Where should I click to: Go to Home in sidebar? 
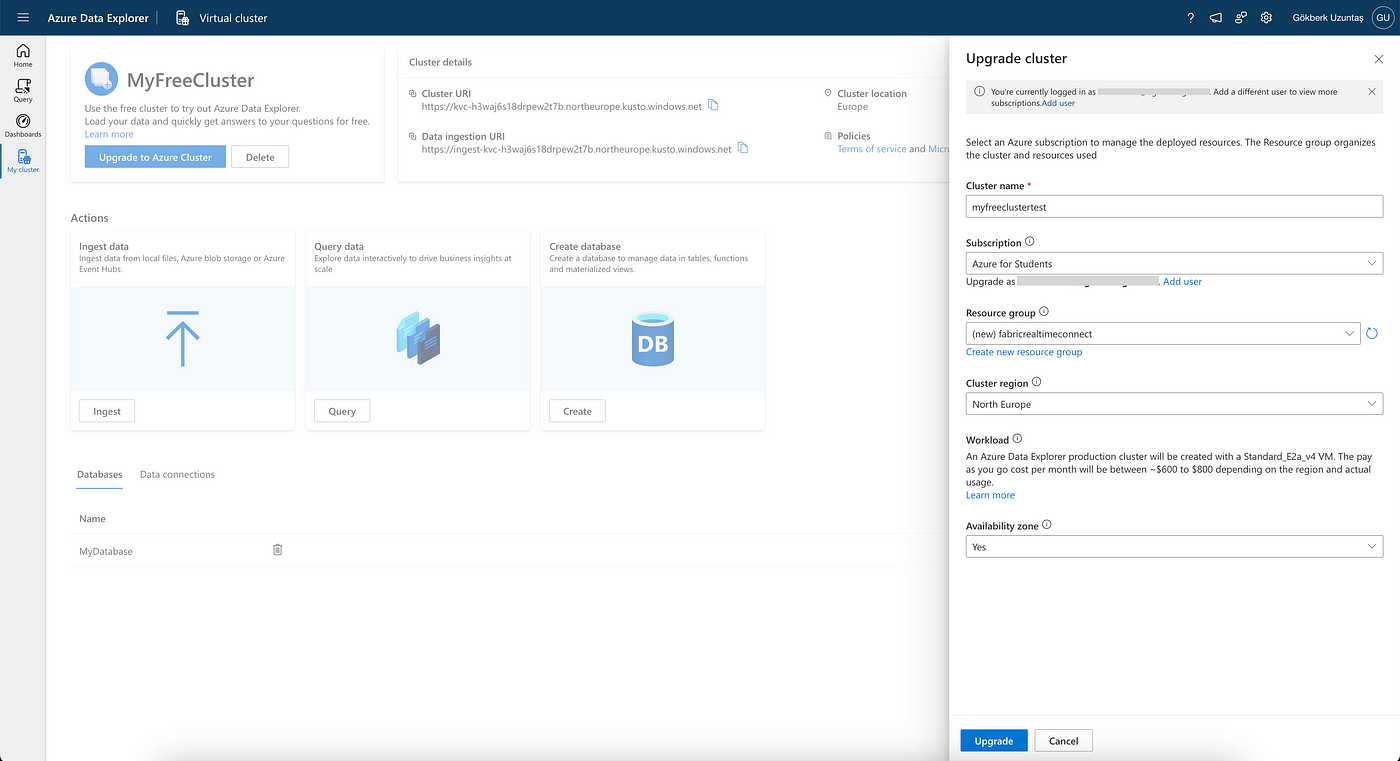coord(23,55)
